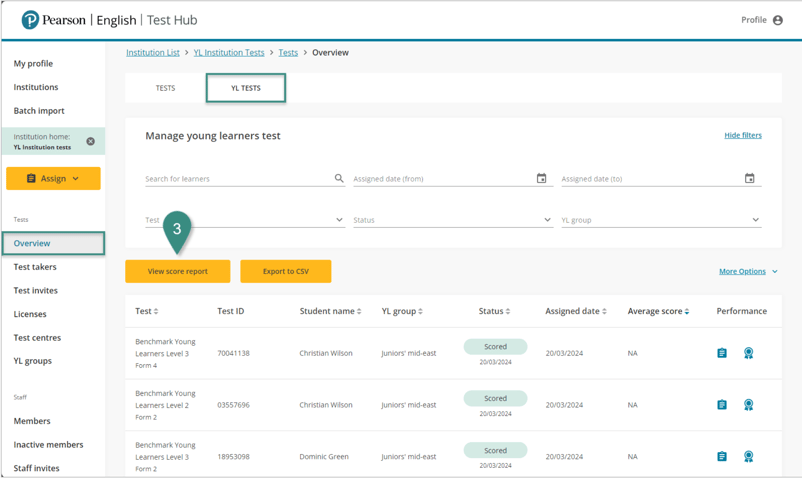Click the Hide filters link
Viewport: 802px width, 482px height.
coord(742,135)
